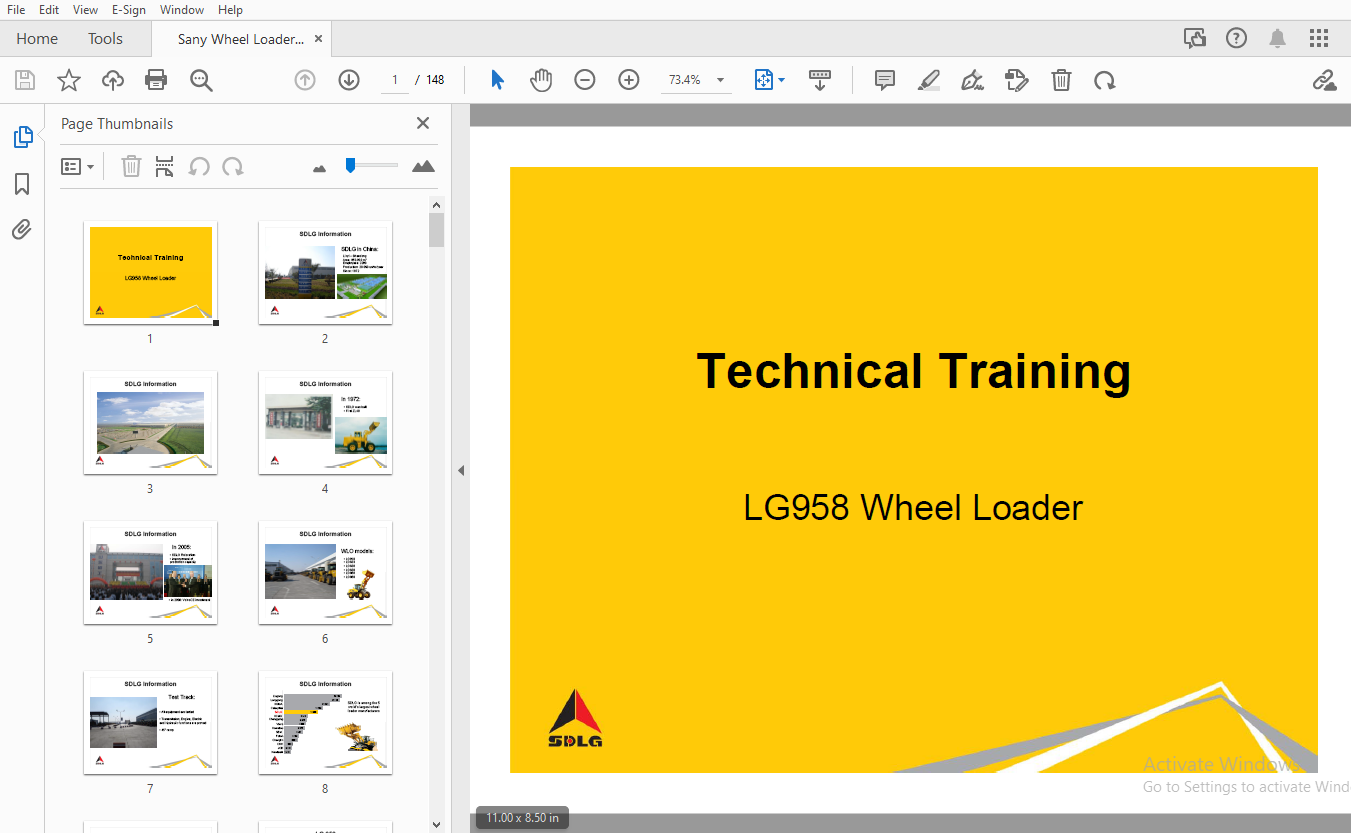Select page 7 thumbnail

pos(151,723)
